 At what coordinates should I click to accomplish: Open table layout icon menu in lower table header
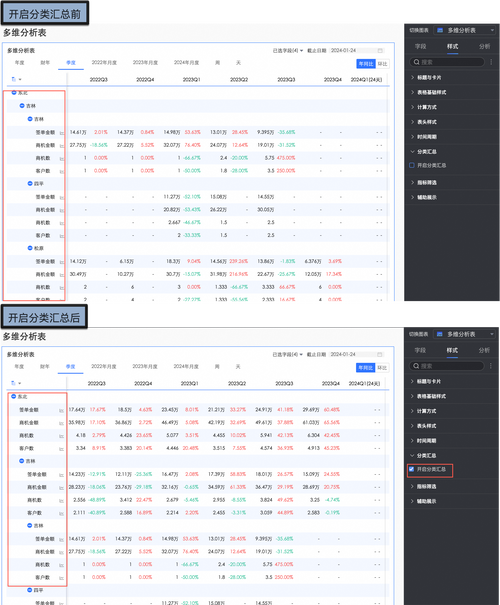(x=15, y=383)
